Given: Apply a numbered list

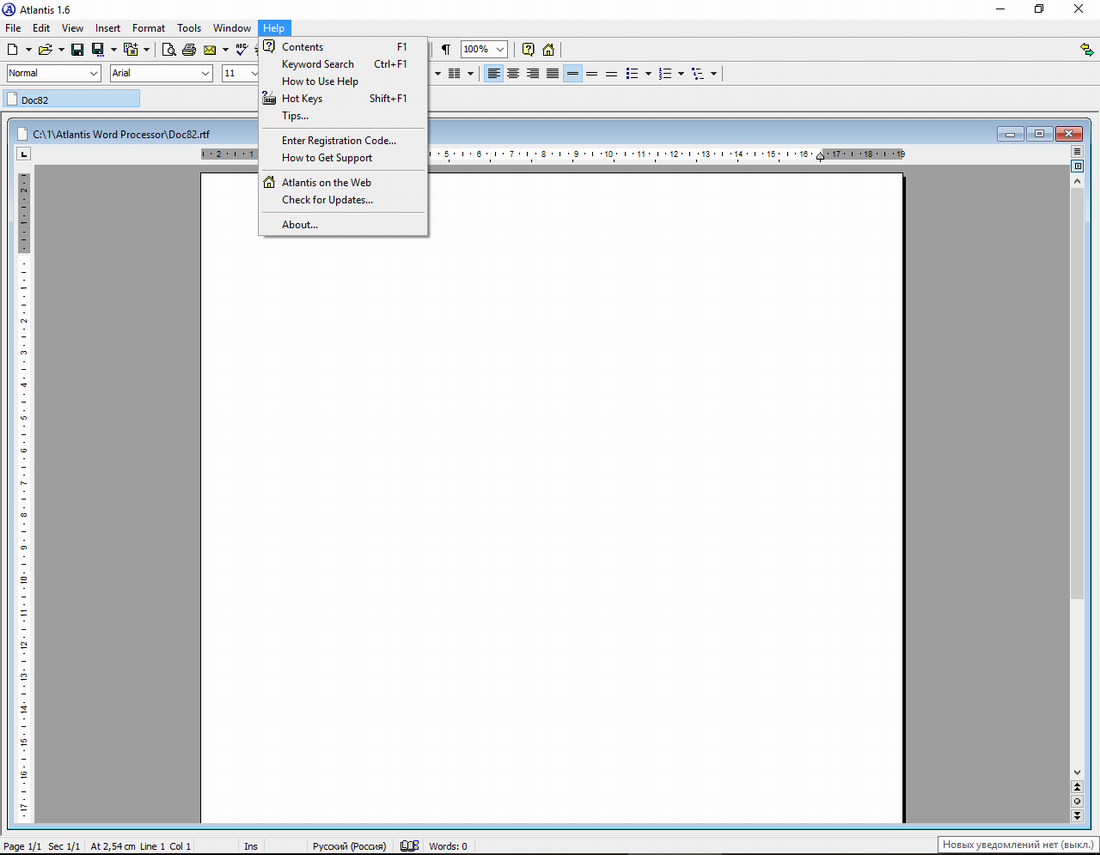Looking at the screenshot, I should (x=665, y=74).
